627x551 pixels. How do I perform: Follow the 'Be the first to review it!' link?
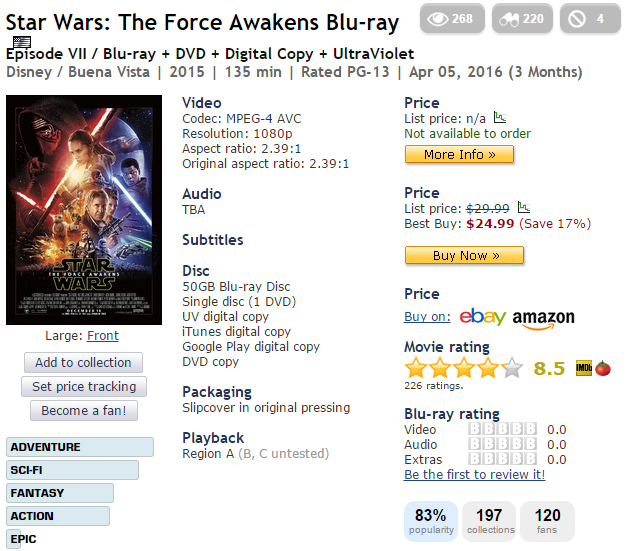pyautogui.click(x=474, y=474)
